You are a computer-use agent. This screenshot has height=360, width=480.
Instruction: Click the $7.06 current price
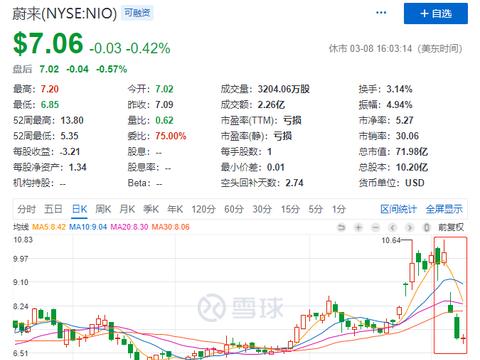[48, 43]
